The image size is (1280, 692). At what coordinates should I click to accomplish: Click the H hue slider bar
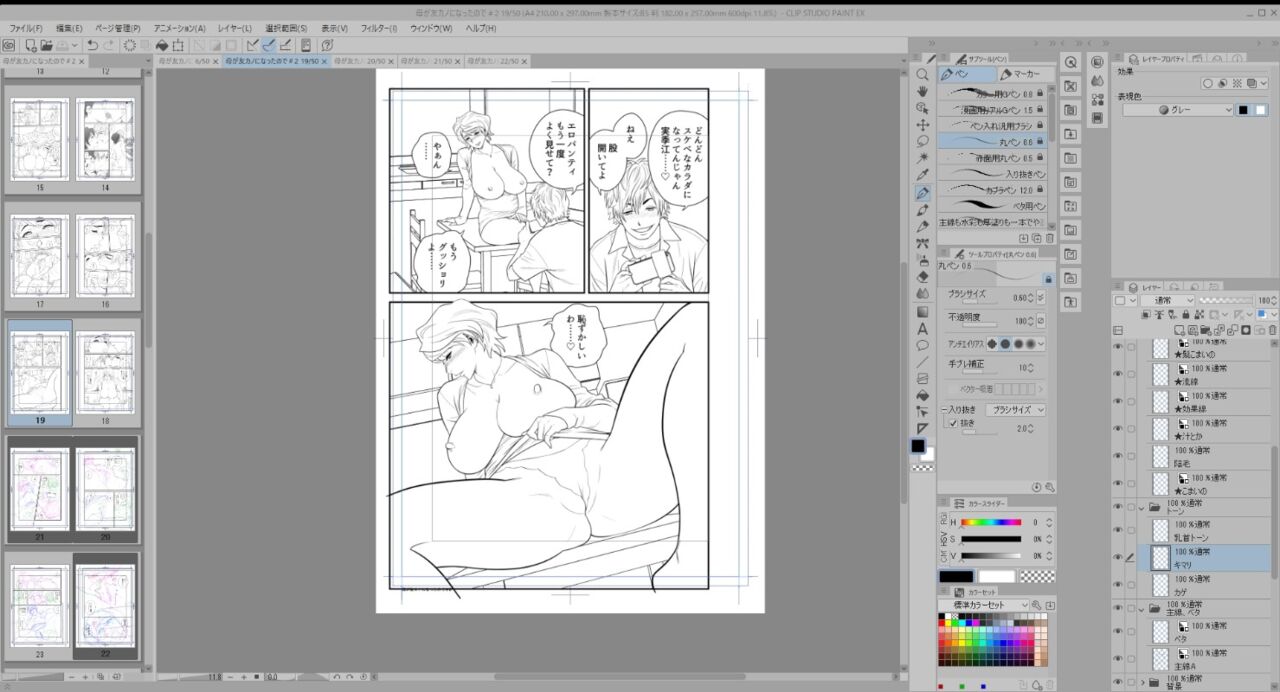pos(991,522)
